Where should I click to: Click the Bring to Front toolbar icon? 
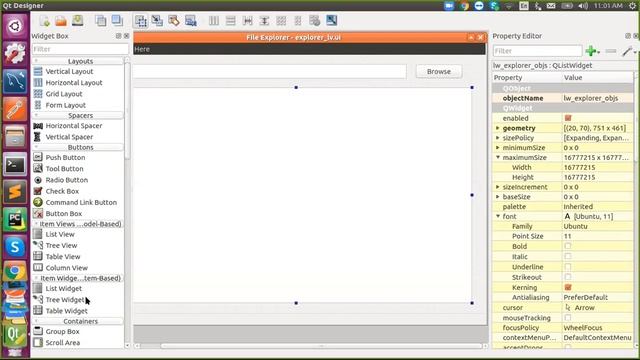(x=117, y=20)
